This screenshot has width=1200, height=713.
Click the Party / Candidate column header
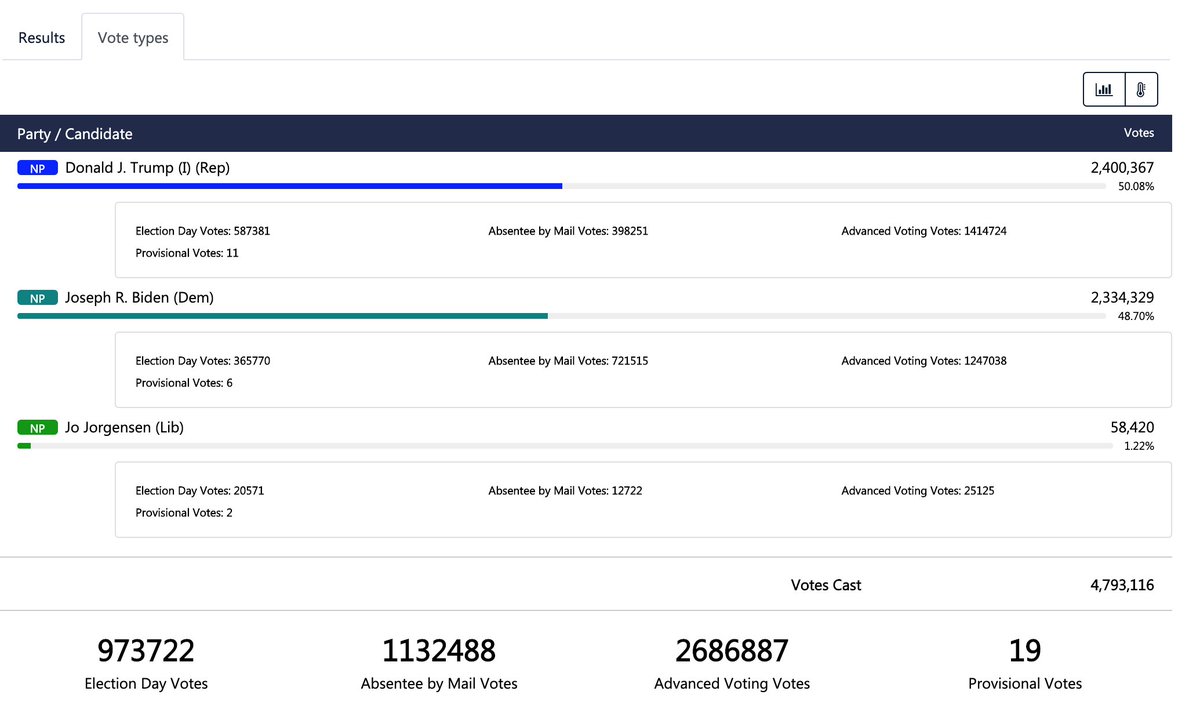[x=72, y=133]
